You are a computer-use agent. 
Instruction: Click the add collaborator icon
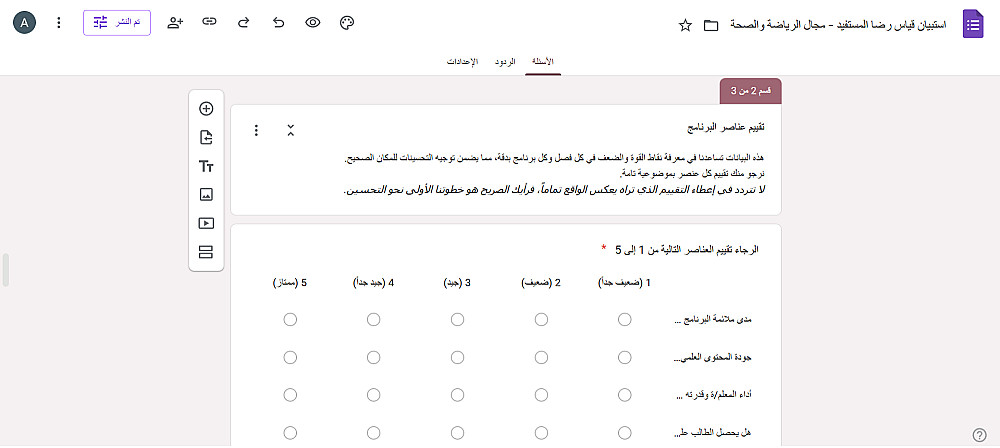click(175, 22)
